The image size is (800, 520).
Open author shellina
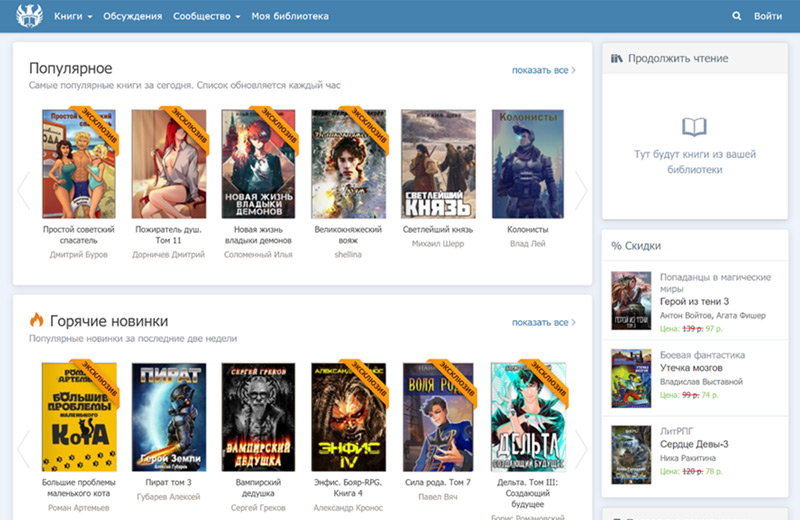point(348,255)
